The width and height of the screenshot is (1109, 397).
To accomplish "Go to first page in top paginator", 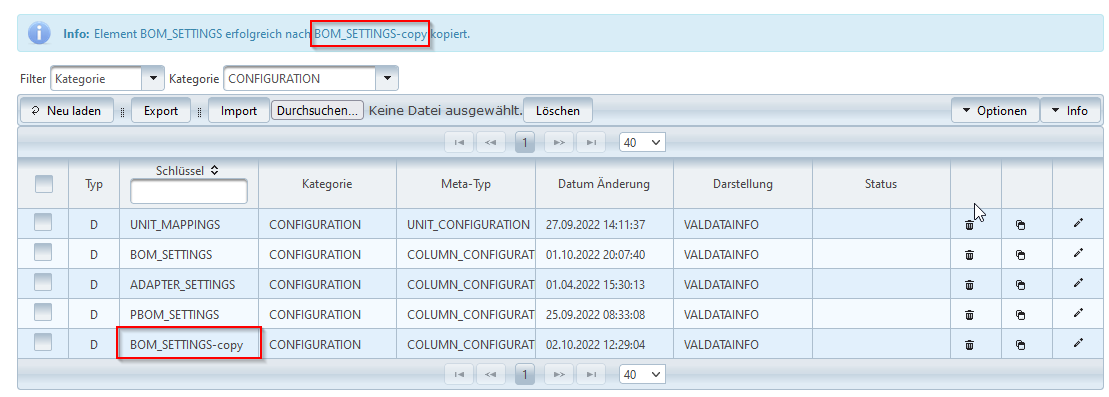I will tap(459, 142).
